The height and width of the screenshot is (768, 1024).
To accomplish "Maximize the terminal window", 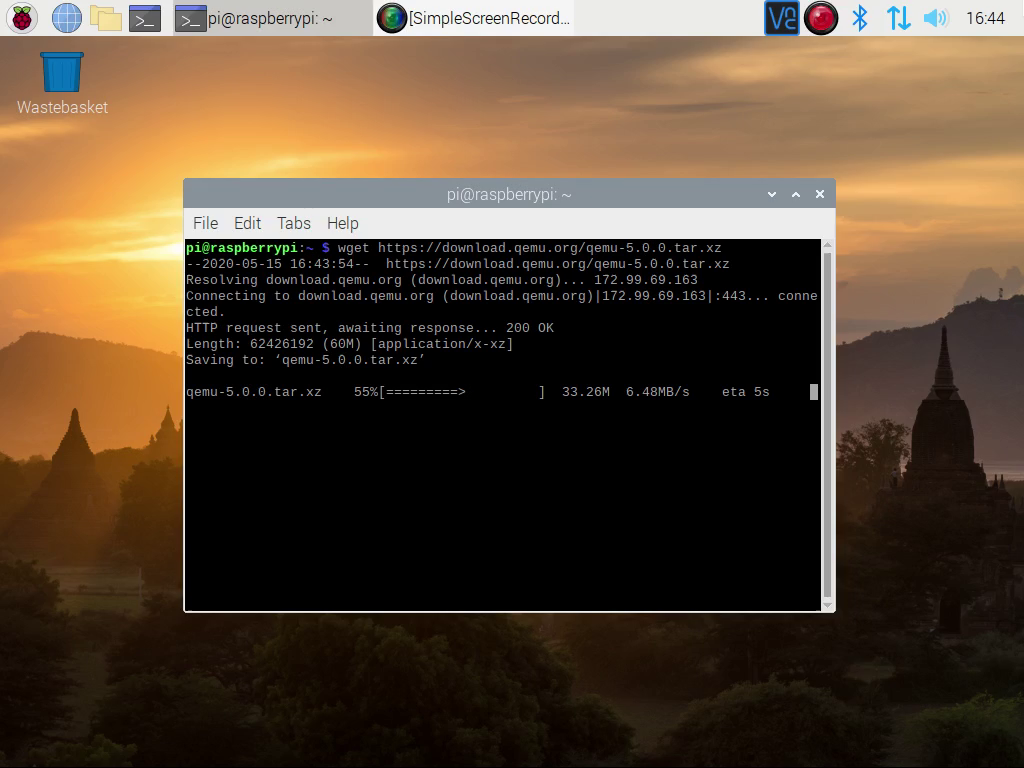I will point(796,194).
